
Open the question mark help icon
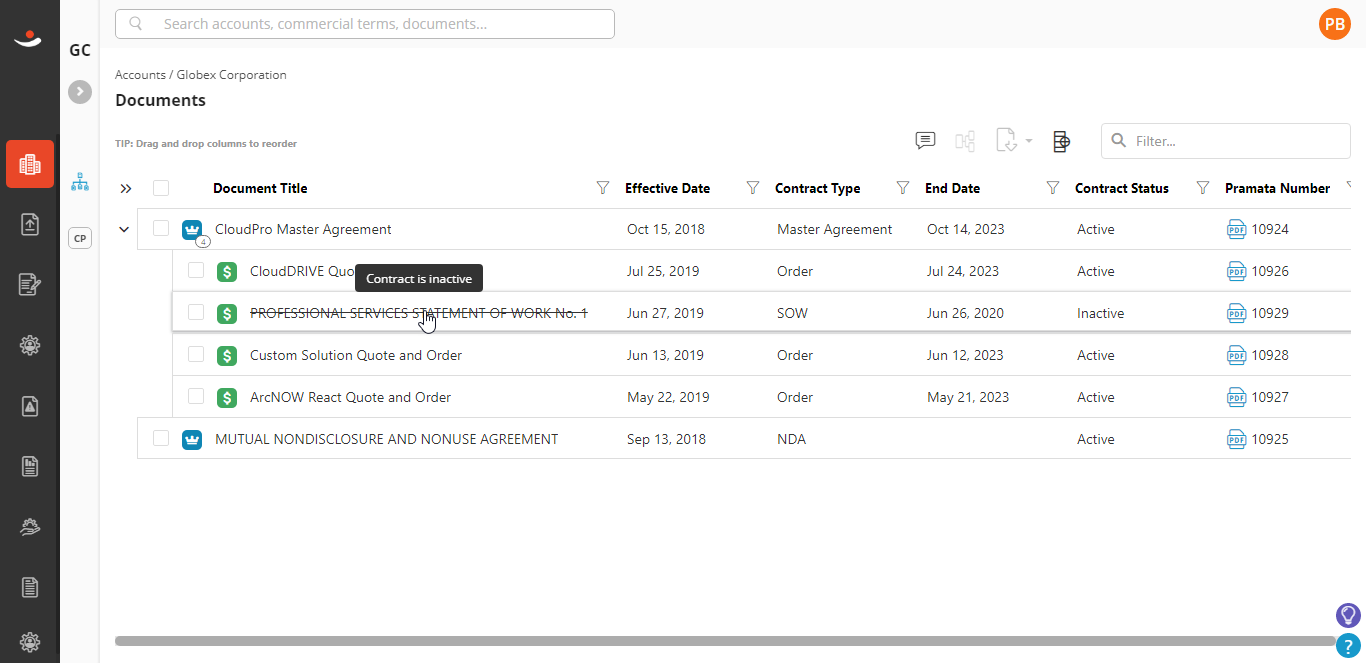[1348, 646]
